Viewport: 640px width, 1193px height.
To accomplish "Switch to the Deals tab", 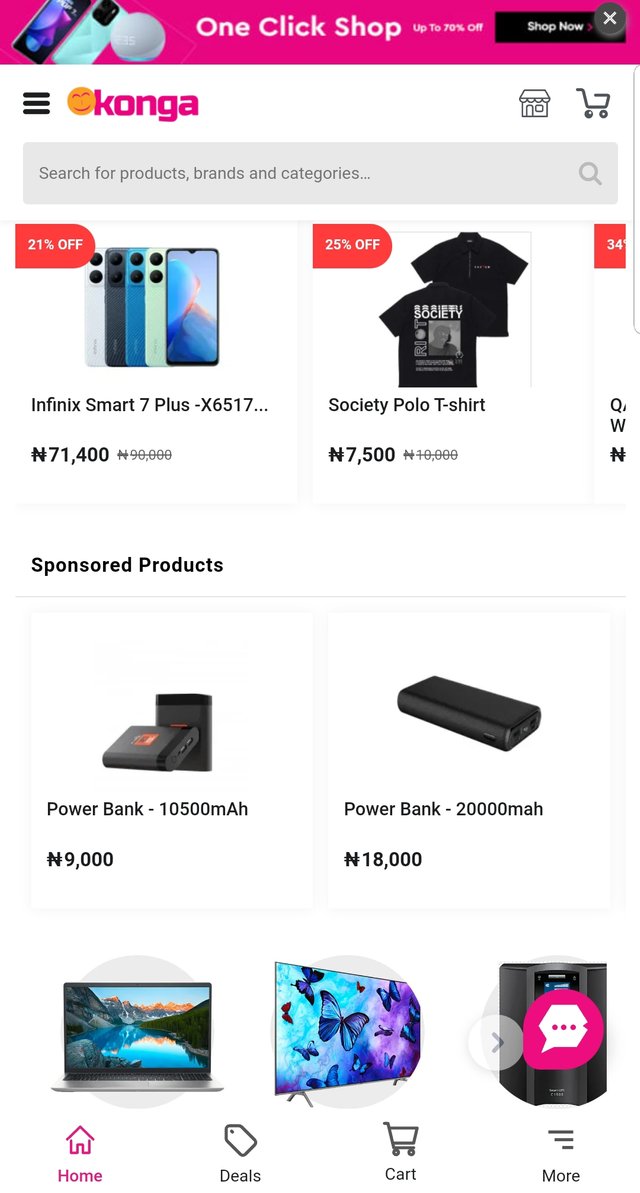I will pyautogui.click(x=240, y=1153).
